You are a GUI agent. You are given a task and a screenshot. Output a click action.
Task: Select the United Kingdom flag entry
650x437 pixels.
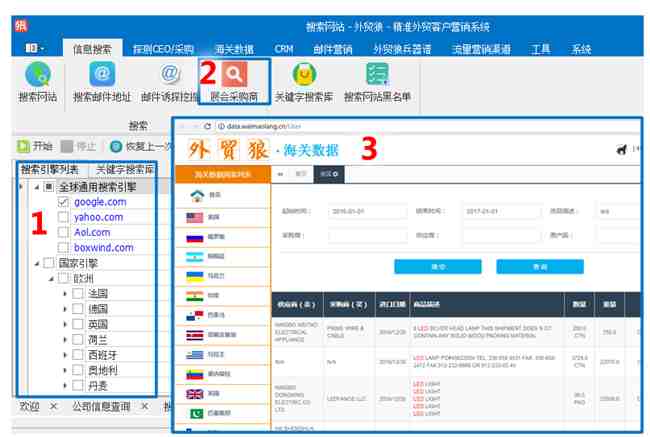223,393
